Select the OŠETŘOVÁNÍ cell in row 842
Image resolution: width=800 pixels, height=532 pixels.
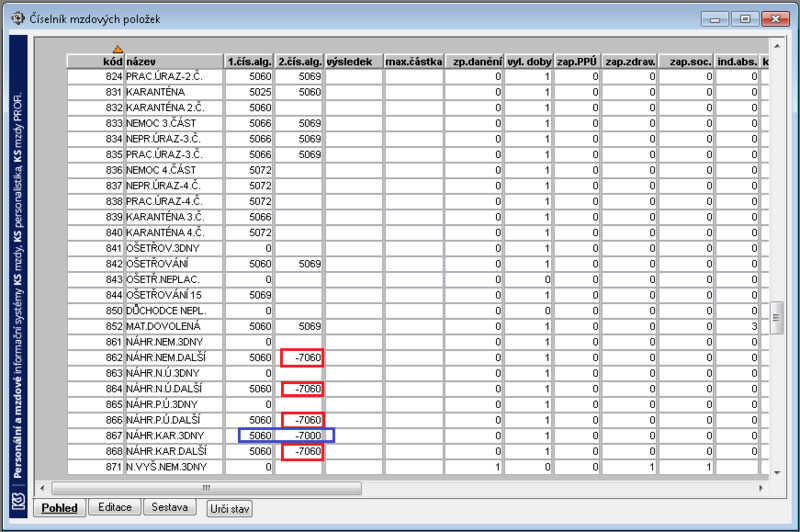pyautogui.click(x=174, y=264)
